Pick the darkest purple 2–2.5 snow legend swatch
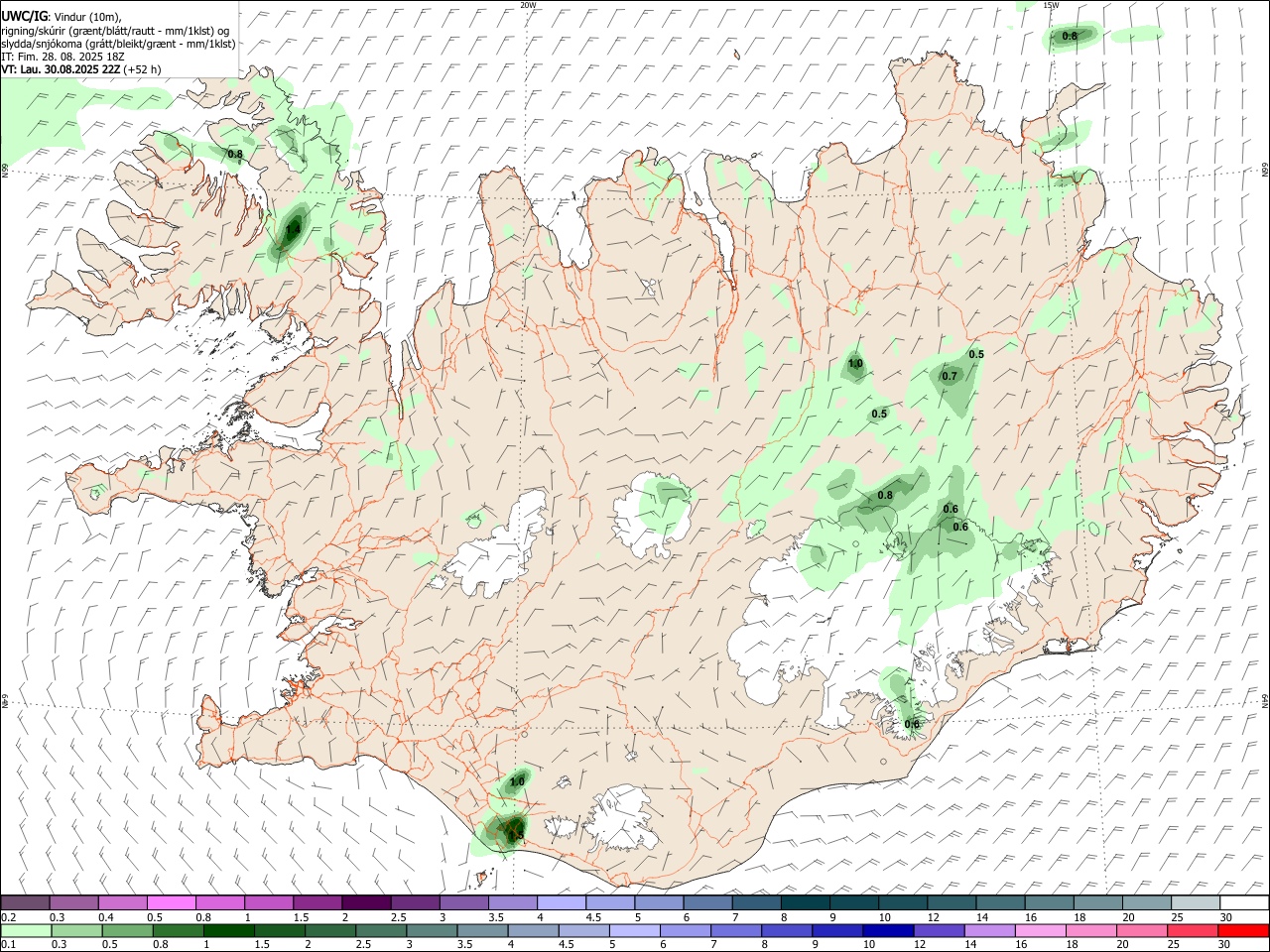Viewport: 1270px width, 952px height. point(366,902)
